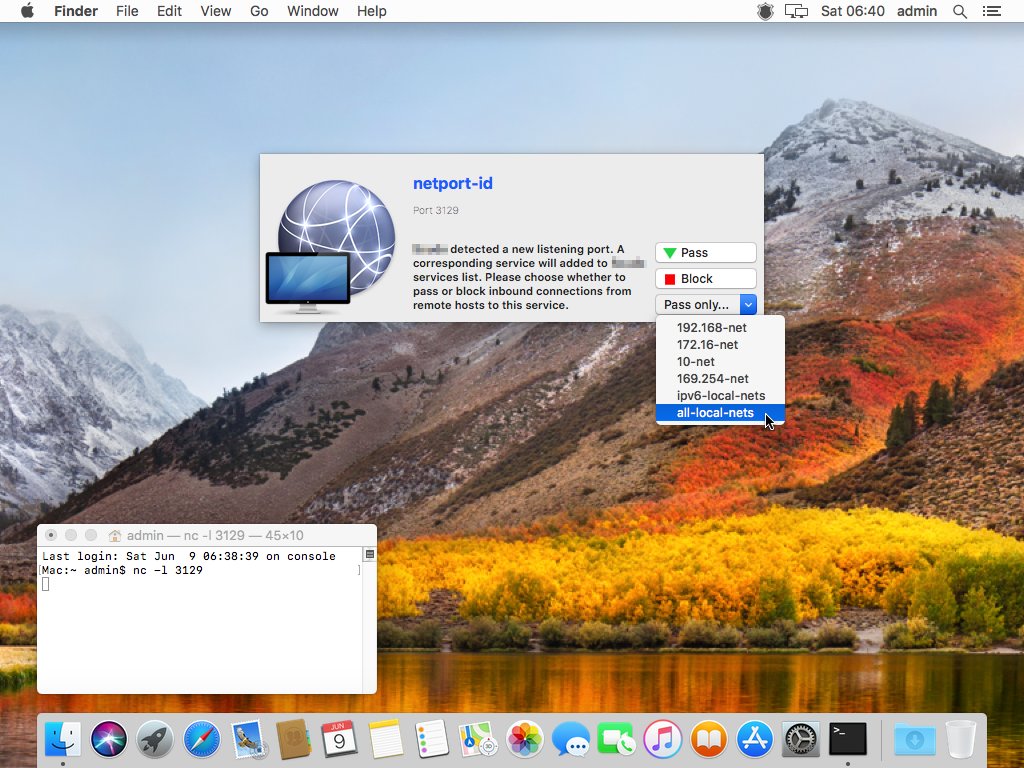The height and width of the screenshot is (768, 1024).
Task: Open Contacts book icon
Action: 294,739
